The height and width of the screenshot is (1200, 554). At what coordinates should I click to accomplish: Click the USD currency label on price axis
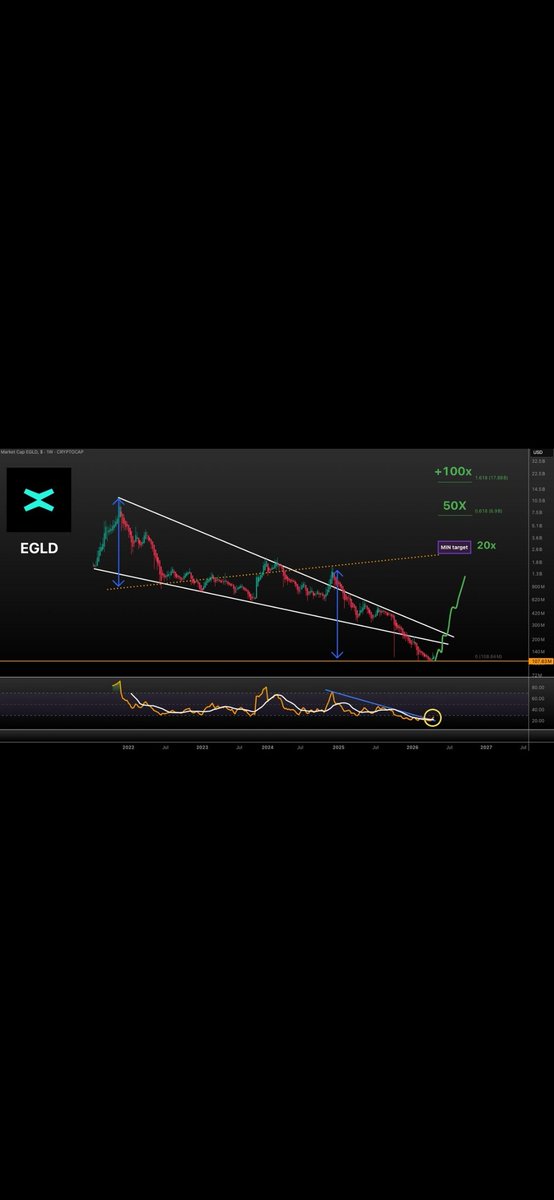point(537,453)
